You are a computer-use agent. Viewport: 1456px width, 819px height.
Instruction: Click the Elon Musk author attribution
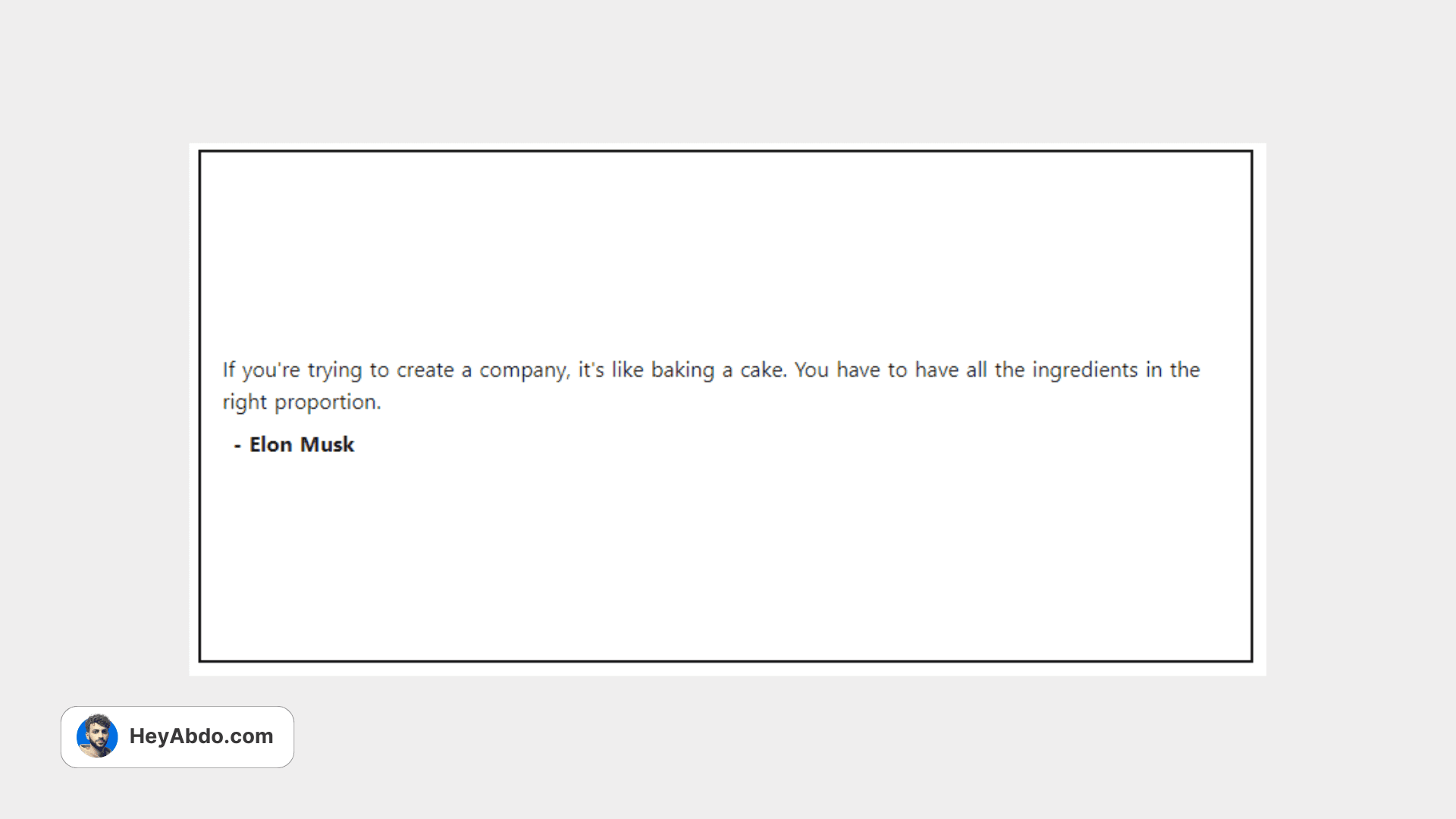click(x=293, y=444)
